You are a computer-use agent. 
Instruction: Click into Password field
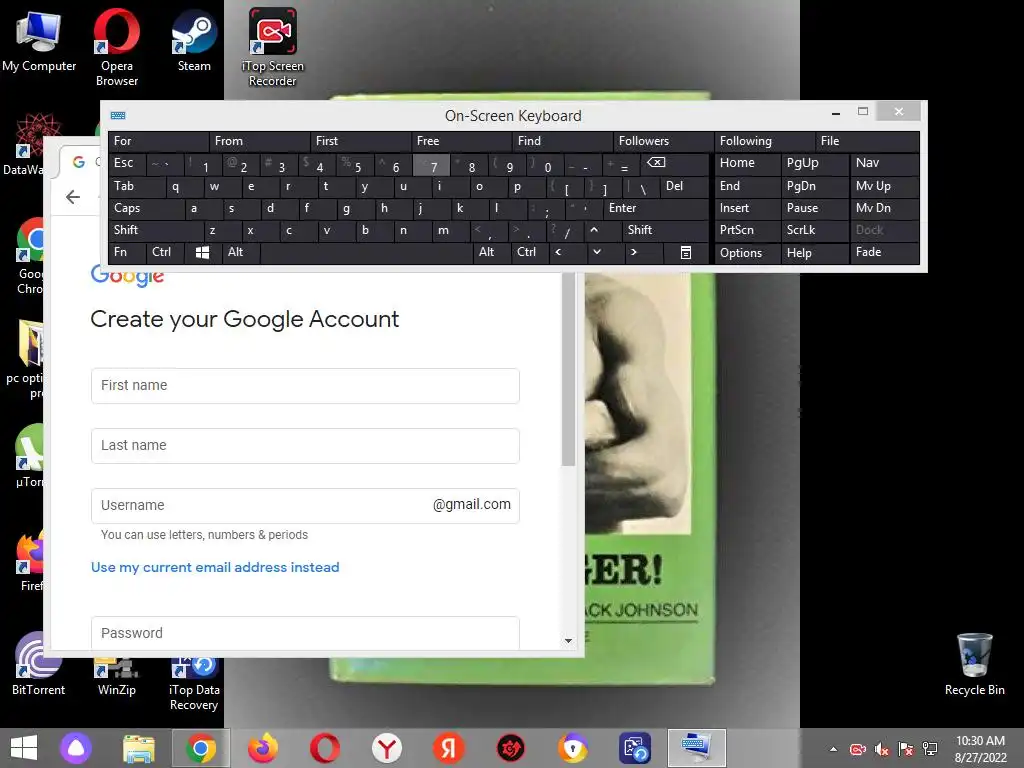305,633
